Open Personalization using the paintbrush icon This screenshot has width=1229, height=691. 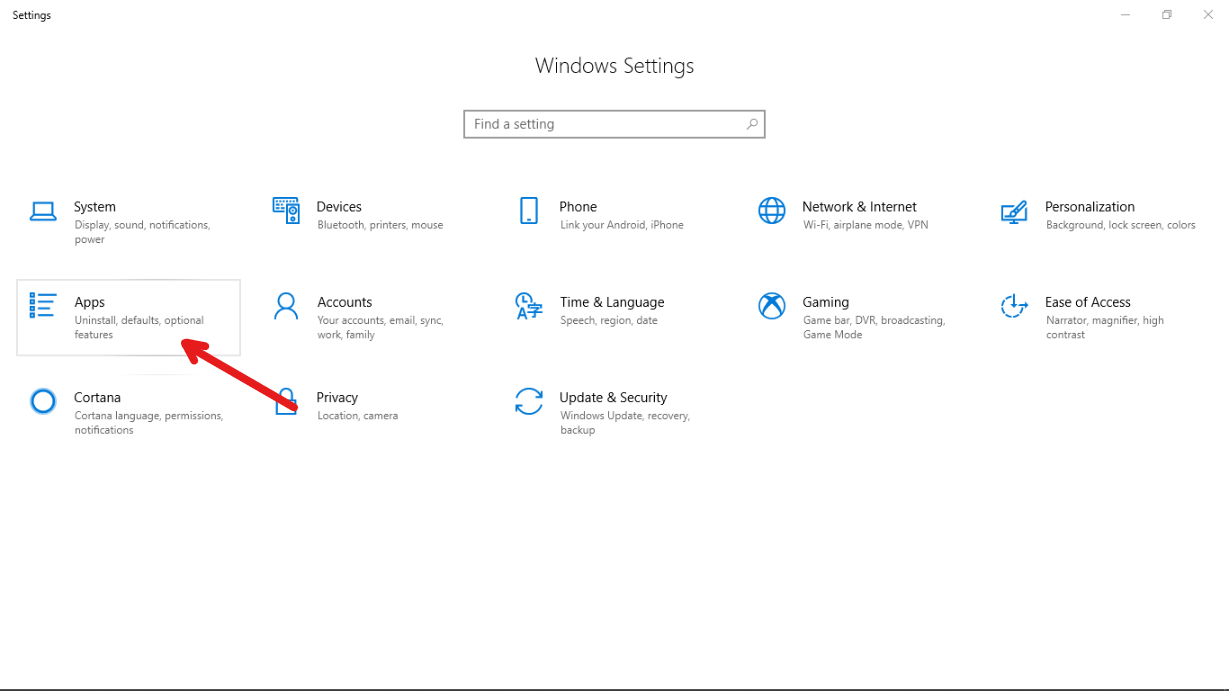click(1014, 211)
